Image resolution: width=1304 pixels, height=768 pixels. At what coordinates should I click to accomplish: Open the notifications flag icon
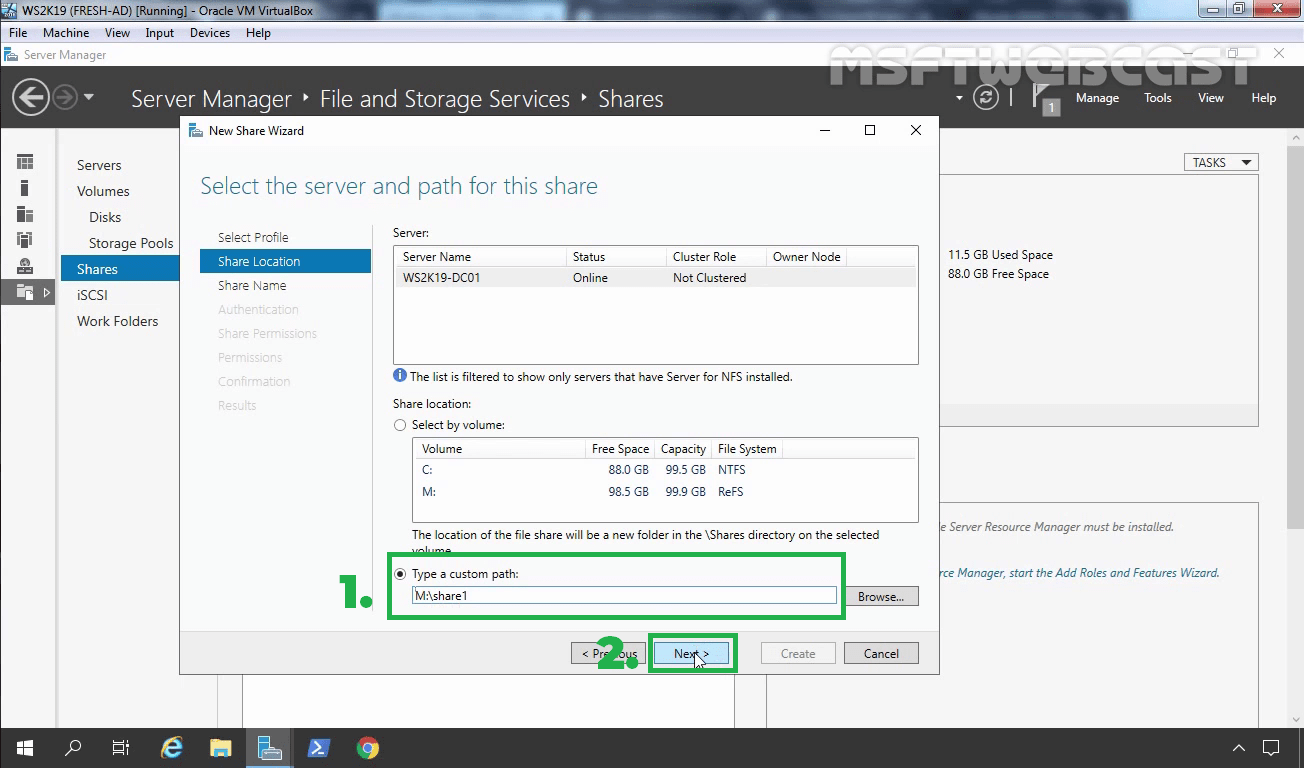[1044, 99]
